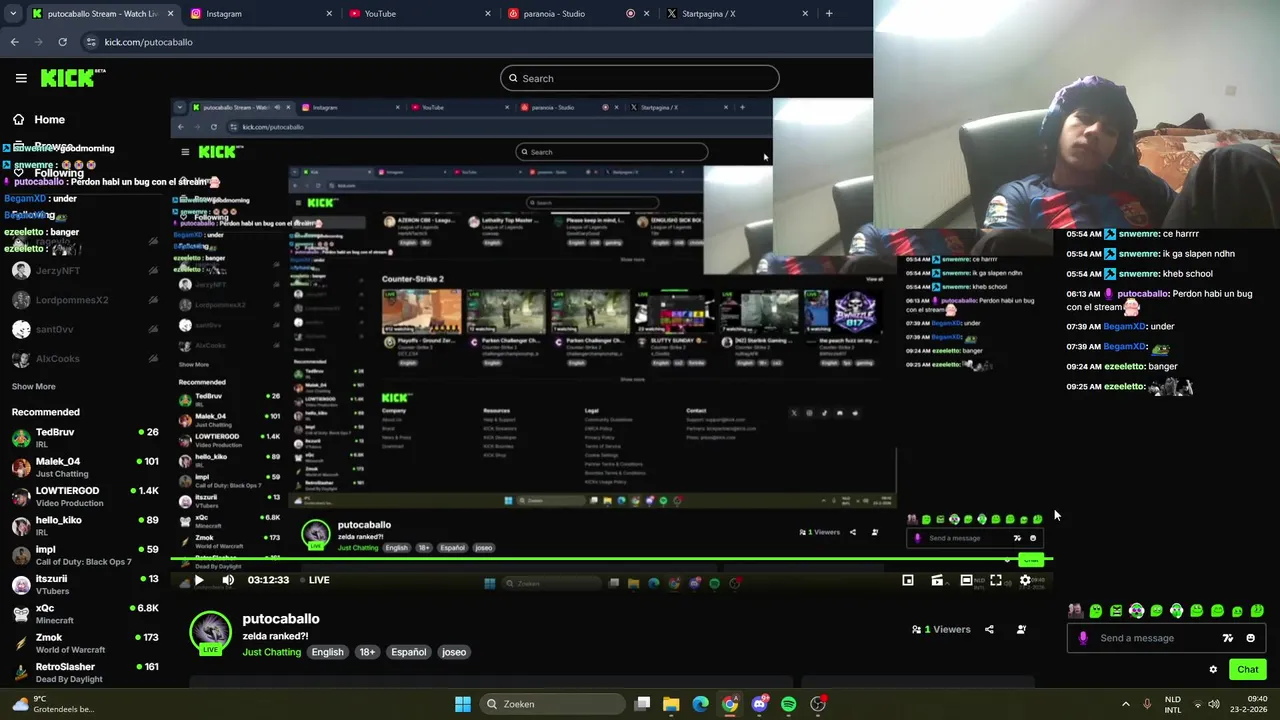Insert the first quick emote photo

pyautogui.click(x=1075, y=611)
